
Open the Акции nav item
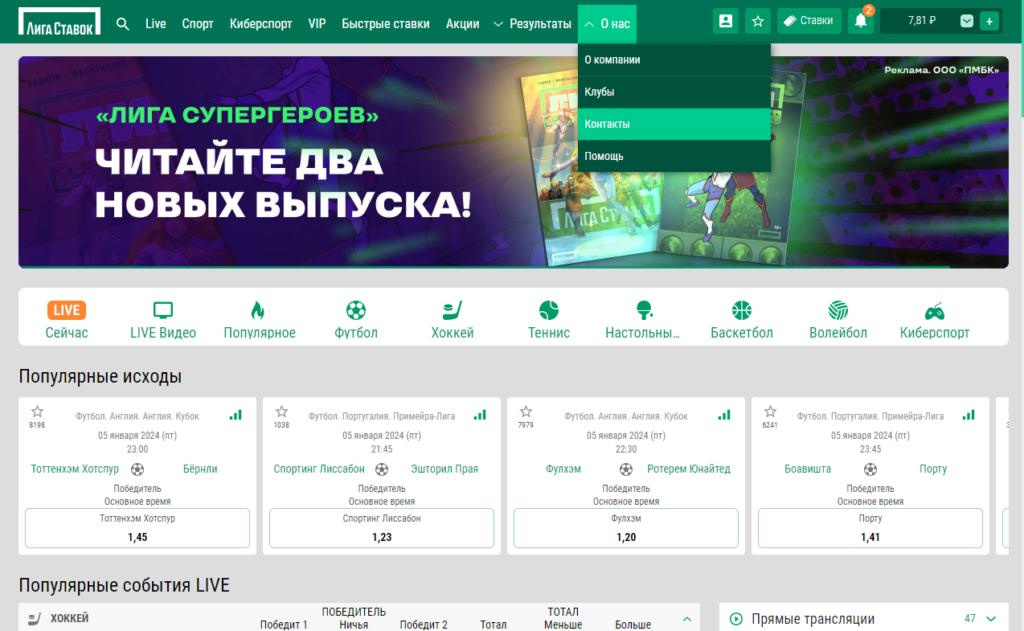pyautogui.click(x=462, y=24)
